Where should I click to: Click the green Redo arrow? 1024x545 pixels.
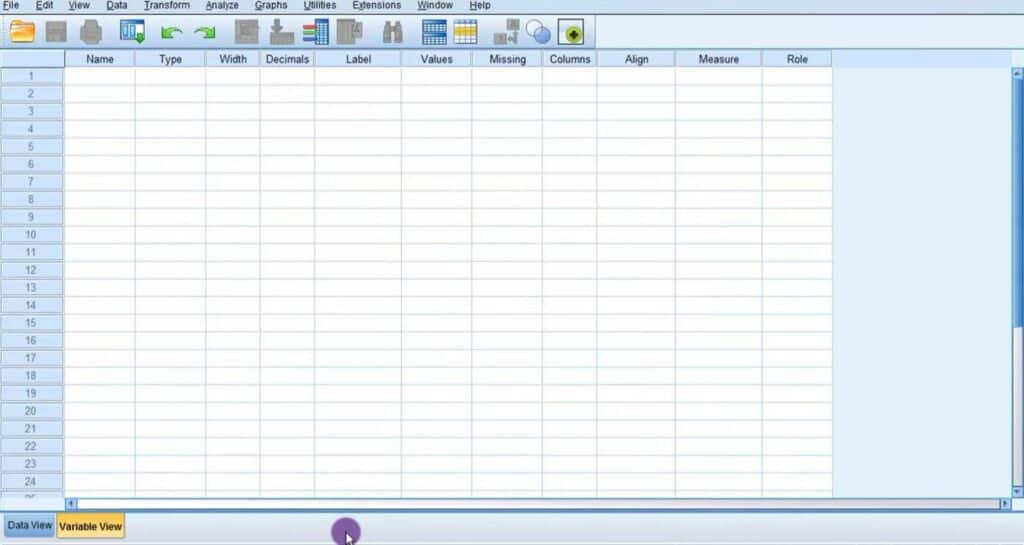[205, 33]
